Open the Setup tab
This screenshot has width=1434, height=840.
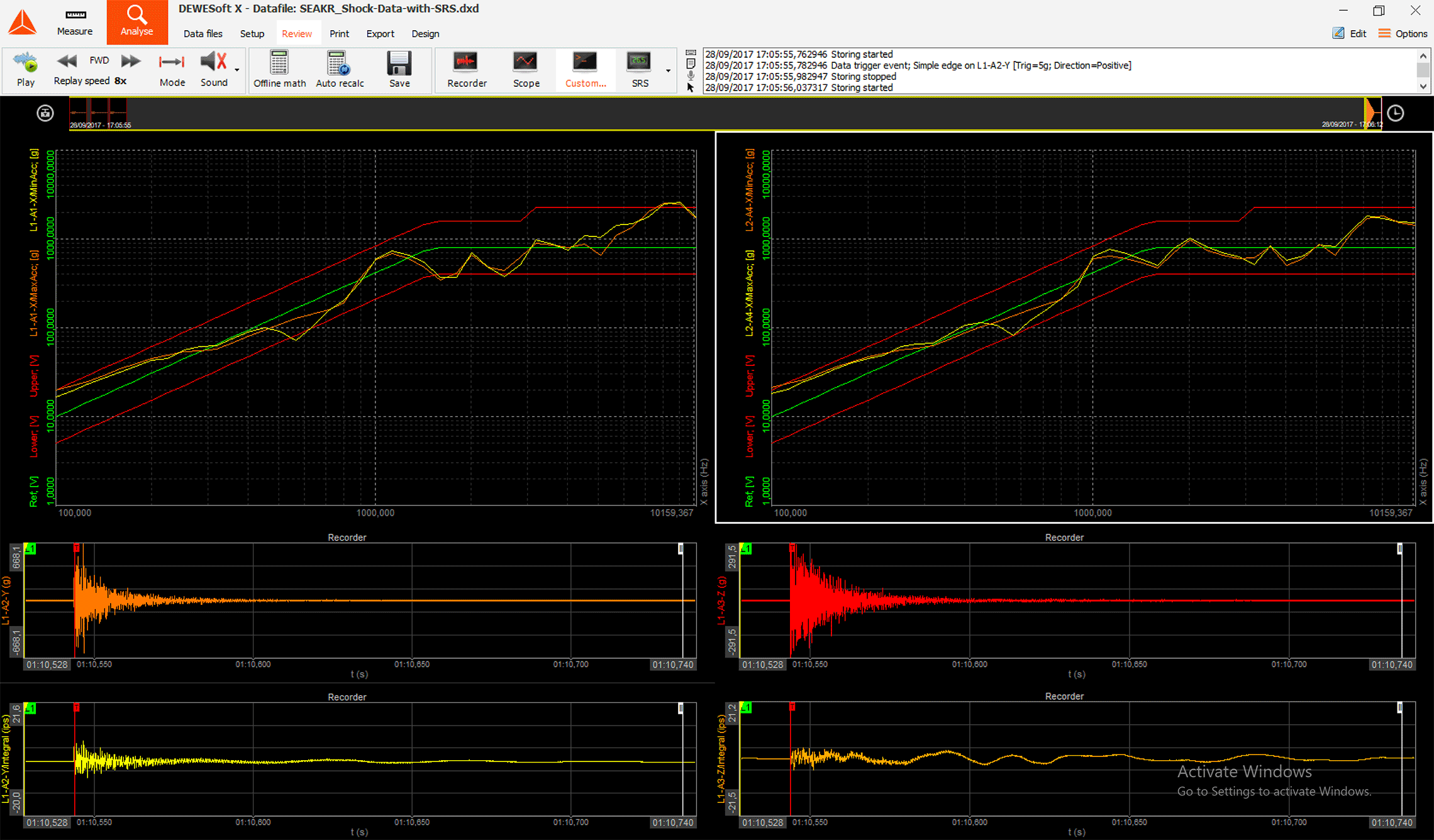click(252, 34)
